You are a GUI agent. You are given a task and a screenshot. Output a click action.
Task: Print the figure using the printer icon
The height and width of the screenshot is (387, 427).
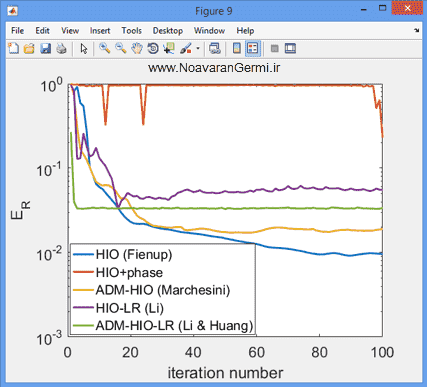[61, 49]
